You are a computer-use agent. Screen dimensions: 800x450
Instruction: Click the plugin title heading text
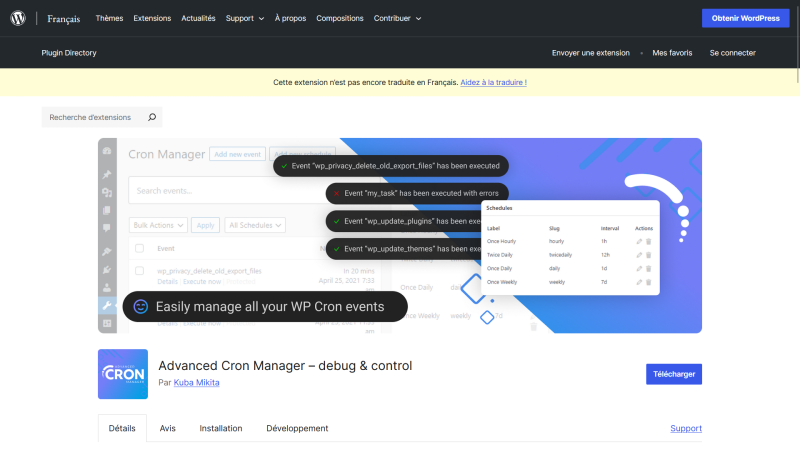click(x=285, y=366)
